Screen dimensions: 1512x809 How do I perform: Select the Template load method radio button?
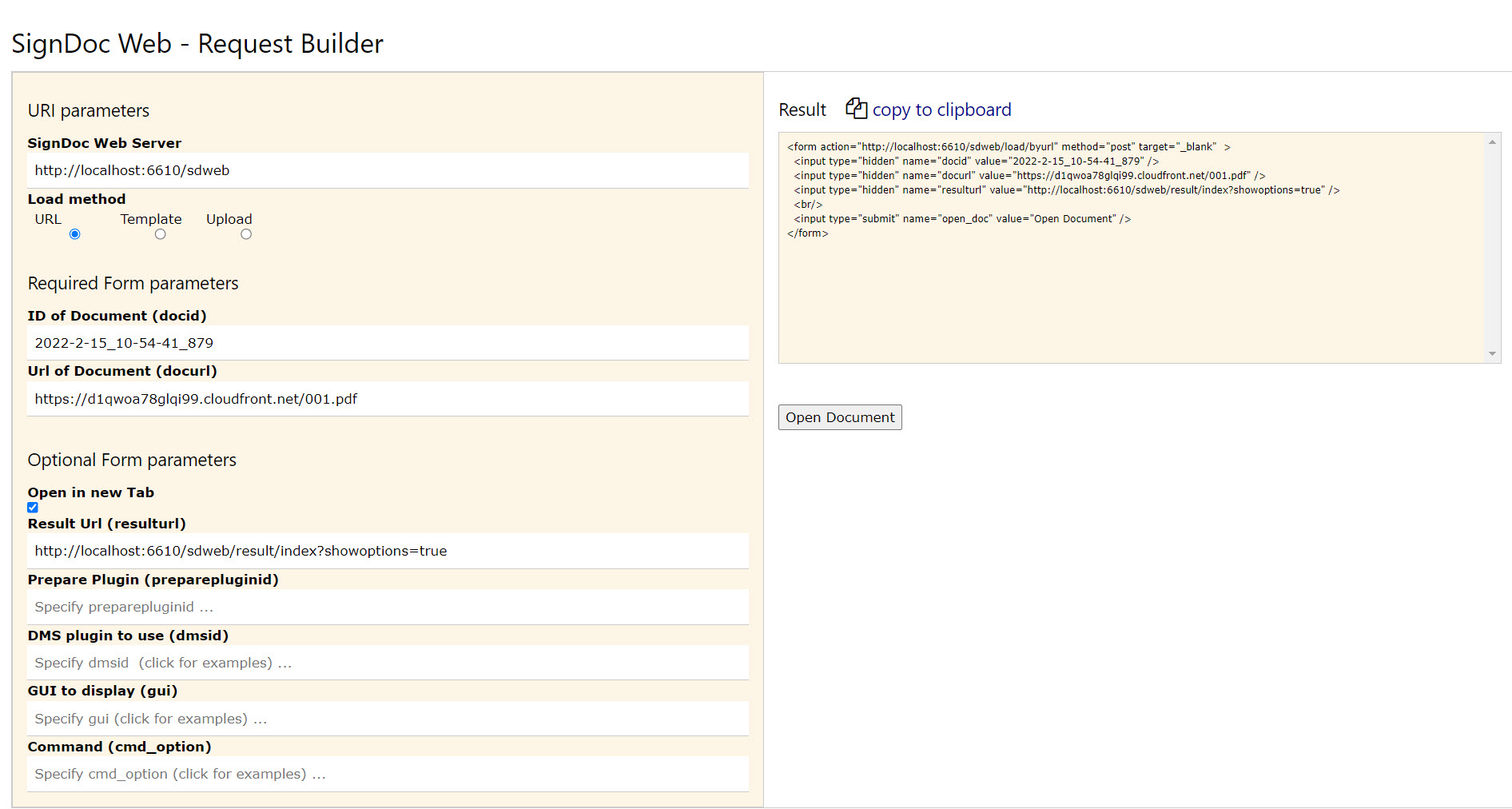[x=161, y=234]
